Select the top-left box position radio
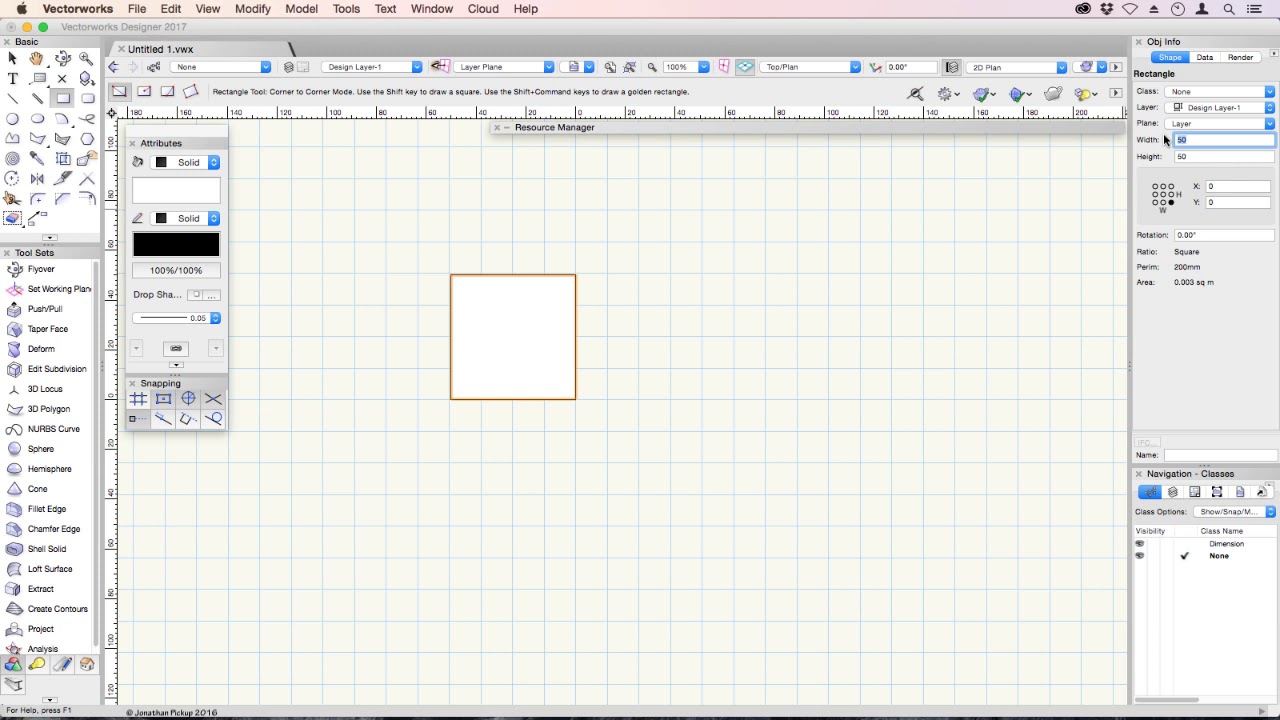 (1155, 186)
